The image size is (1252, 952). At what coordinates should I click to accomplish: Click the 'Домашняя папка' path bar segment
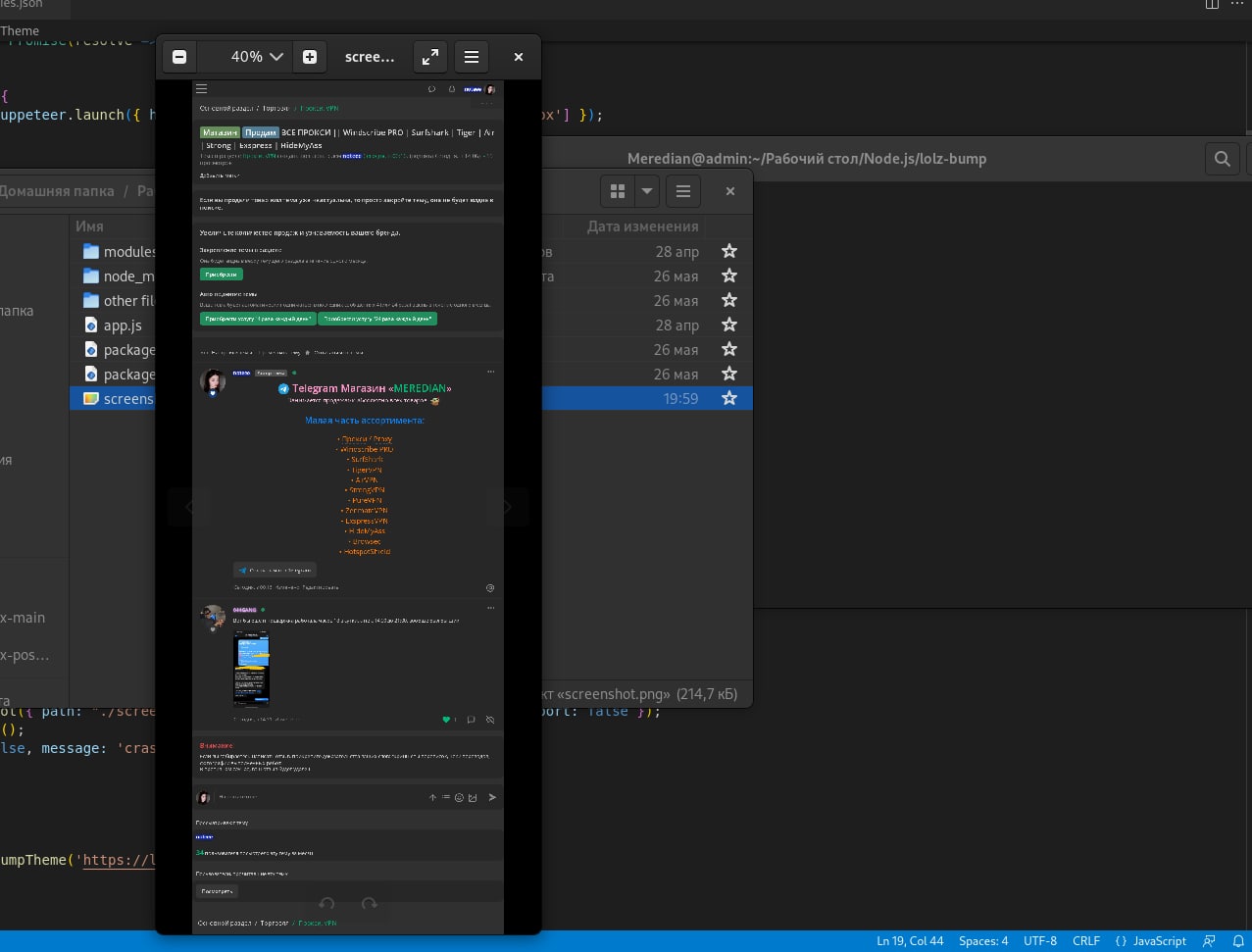(x=57, y=191)
